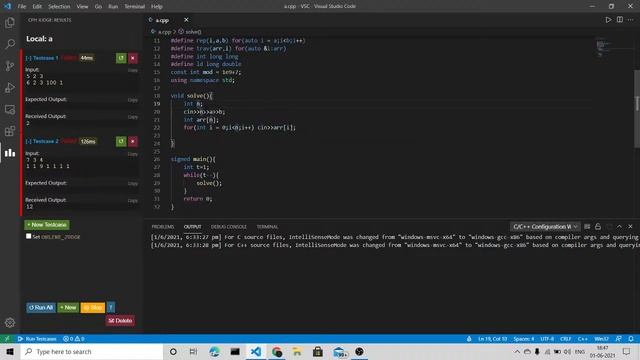Open the Run and Debug view
This screenshot has height=360, width=640.
pos(10,87)
